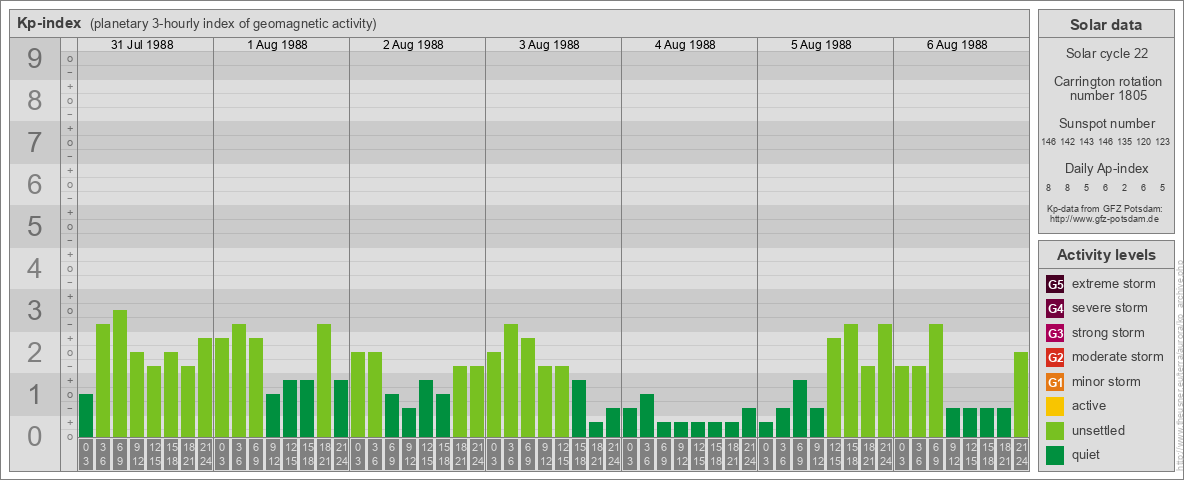Click the 'extreme storm' legend label
Viewport: 1184px width, 480px height.
tap(1114, 284)
